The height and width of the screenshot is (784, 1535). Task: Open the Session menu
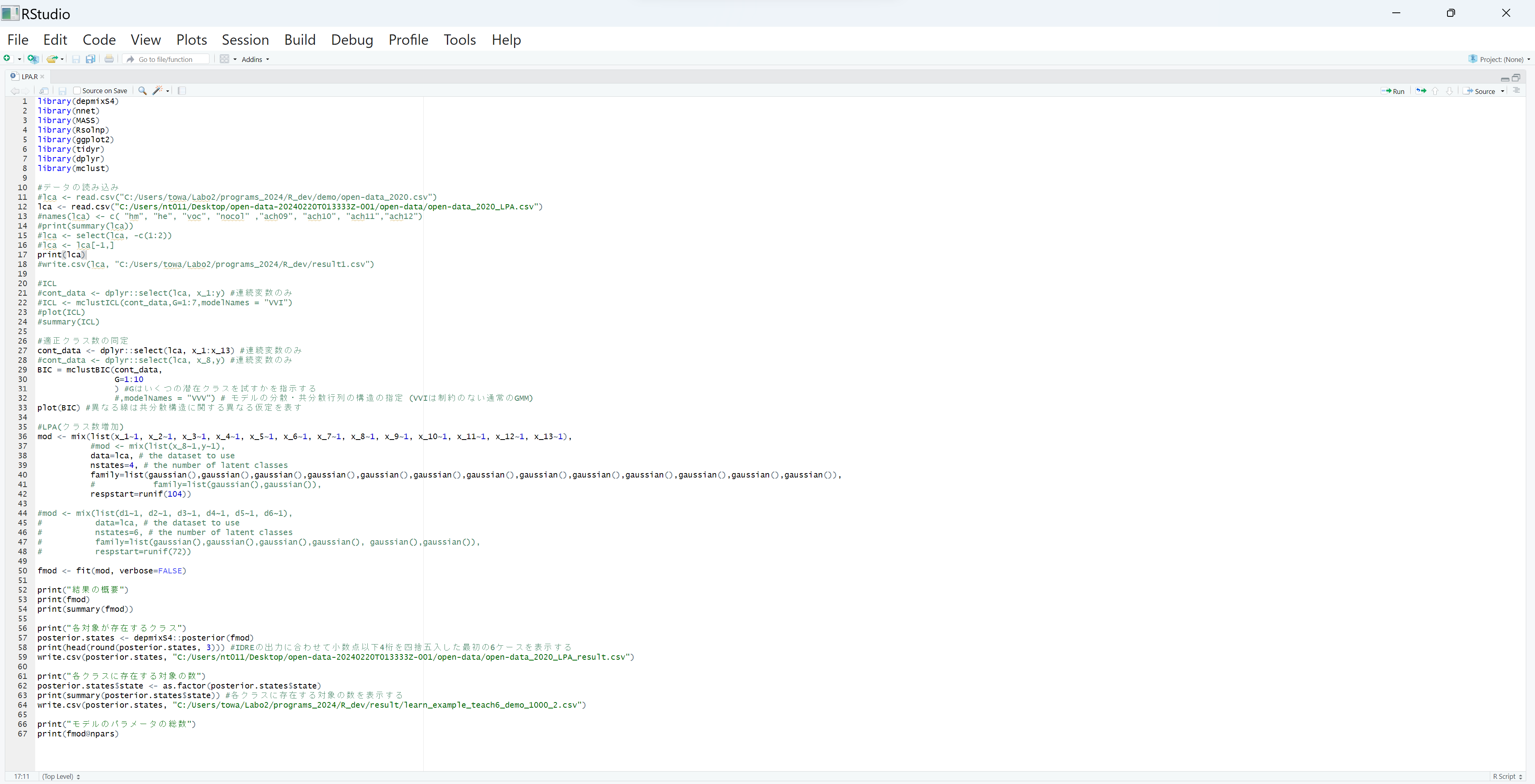pos(245,40)
